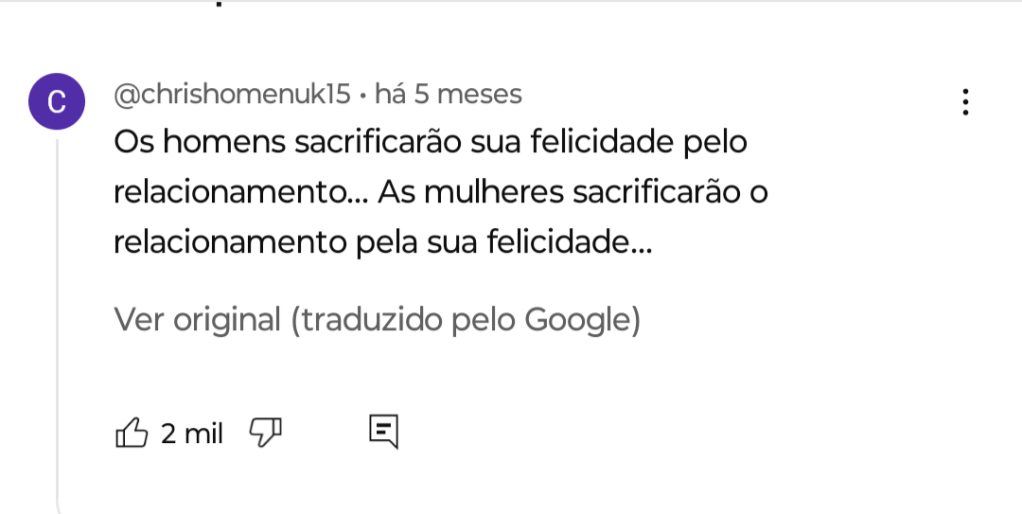Like the comment with the thumbs-up icon
Image resolution: width=1022 pixels, height=514 pixels.
132,433
